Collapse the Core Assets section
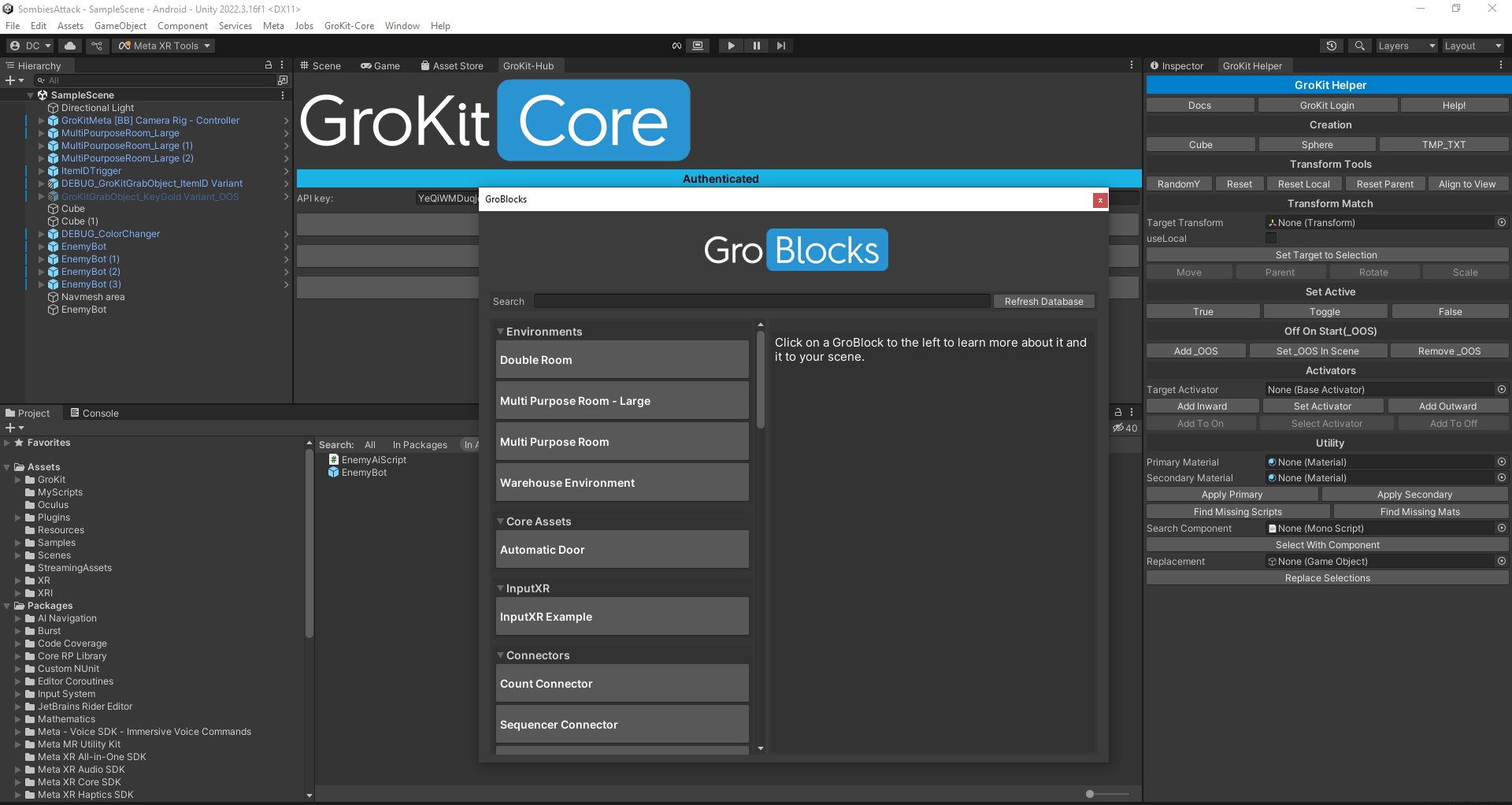This screenshot has width=1512, height=805. coord(500,521)
